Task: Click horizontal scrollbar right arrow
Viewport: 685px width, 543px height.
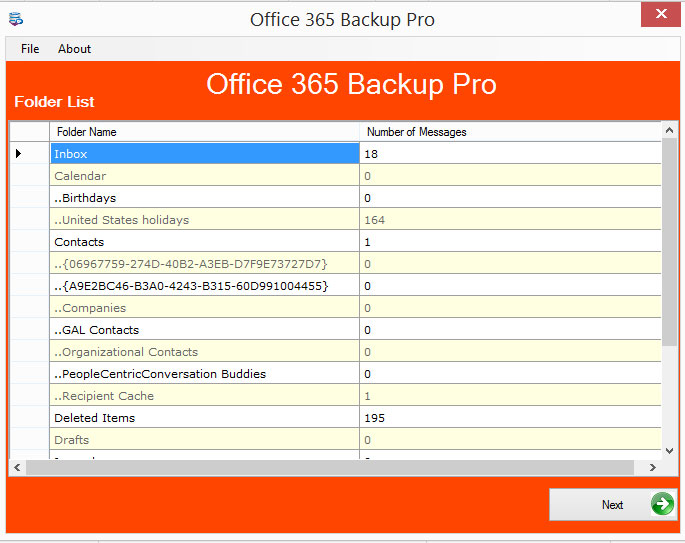Action: (652, 467)
